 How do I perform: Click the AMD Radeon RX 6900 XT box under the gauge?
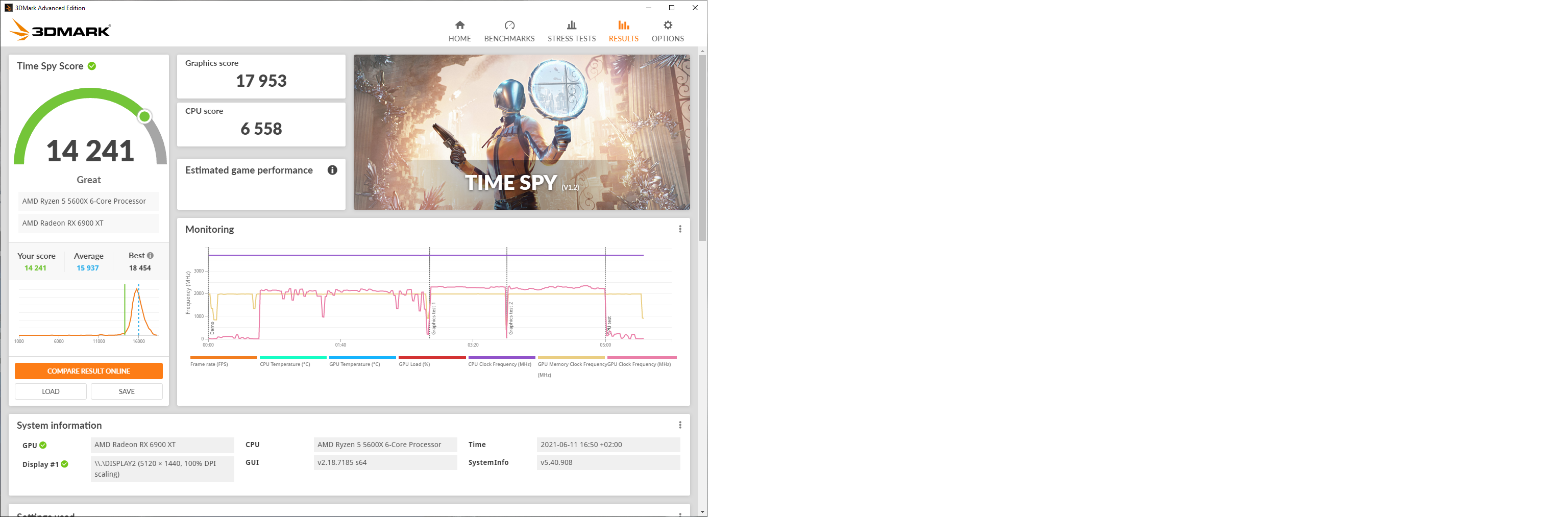pos(89,223)
